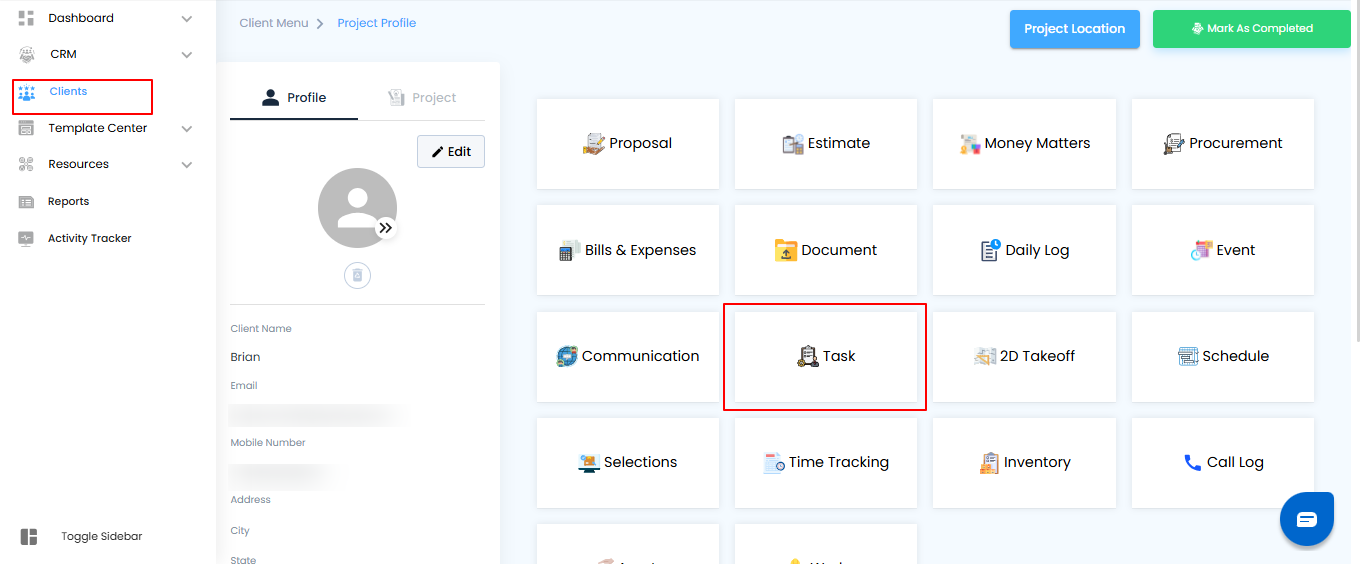Click the double-arrow badge on avatar
1365x564 pixels.
386,228
